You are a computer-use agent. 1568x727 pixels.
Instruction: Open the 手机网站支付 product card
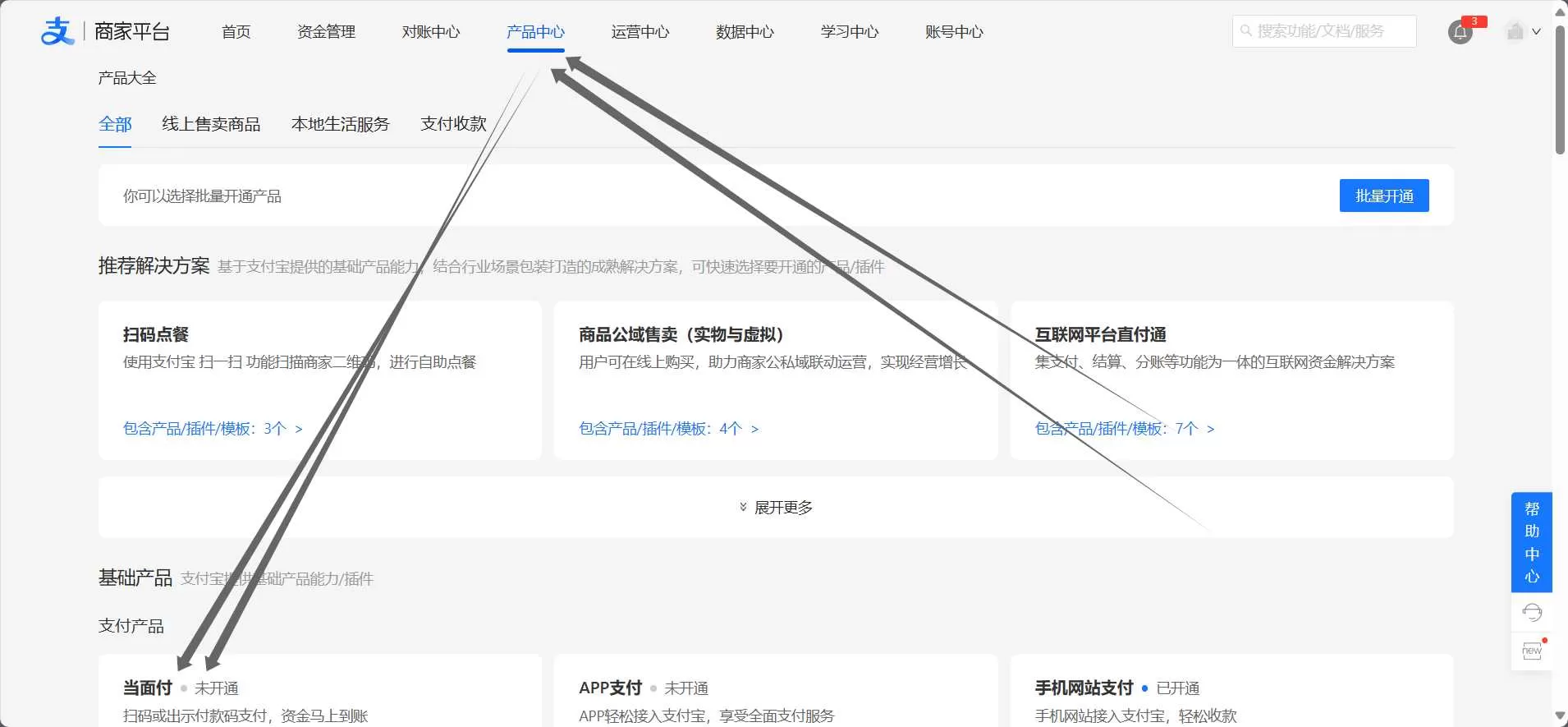pos(1232,691)
